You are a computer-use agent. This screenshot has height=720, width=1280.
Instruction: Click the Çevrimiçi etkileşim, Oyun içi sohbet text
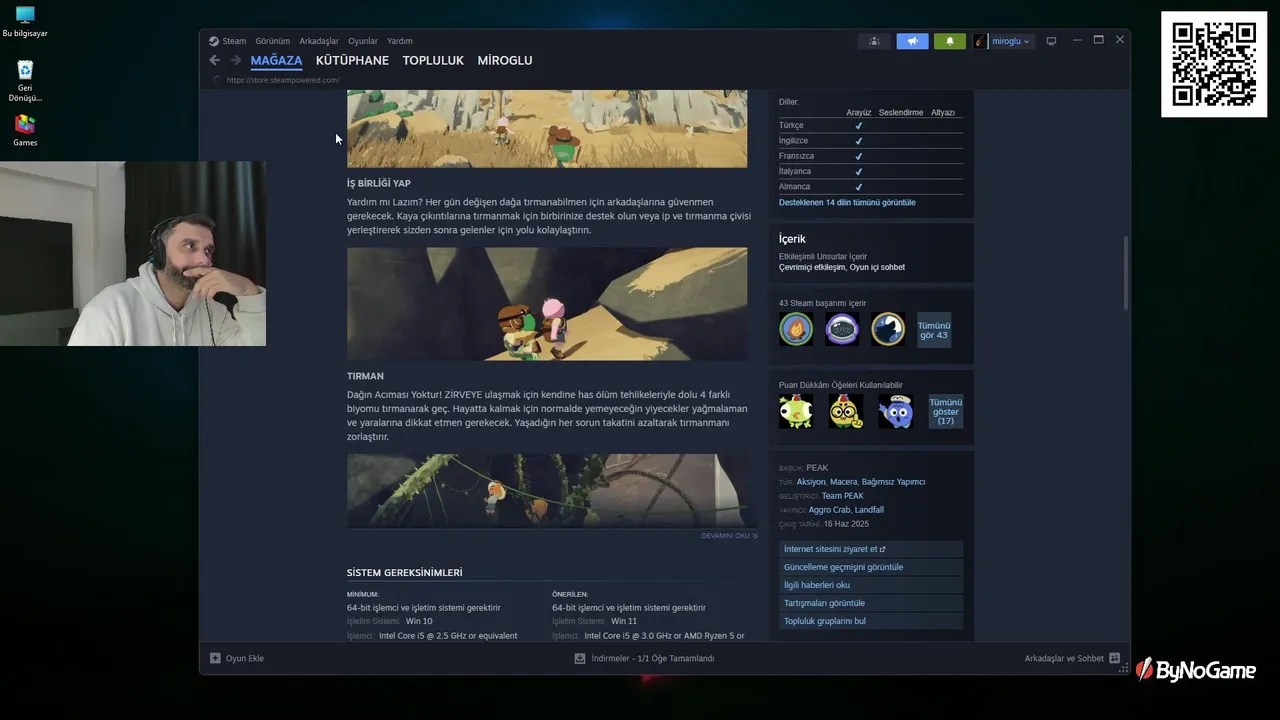point(842,267)
